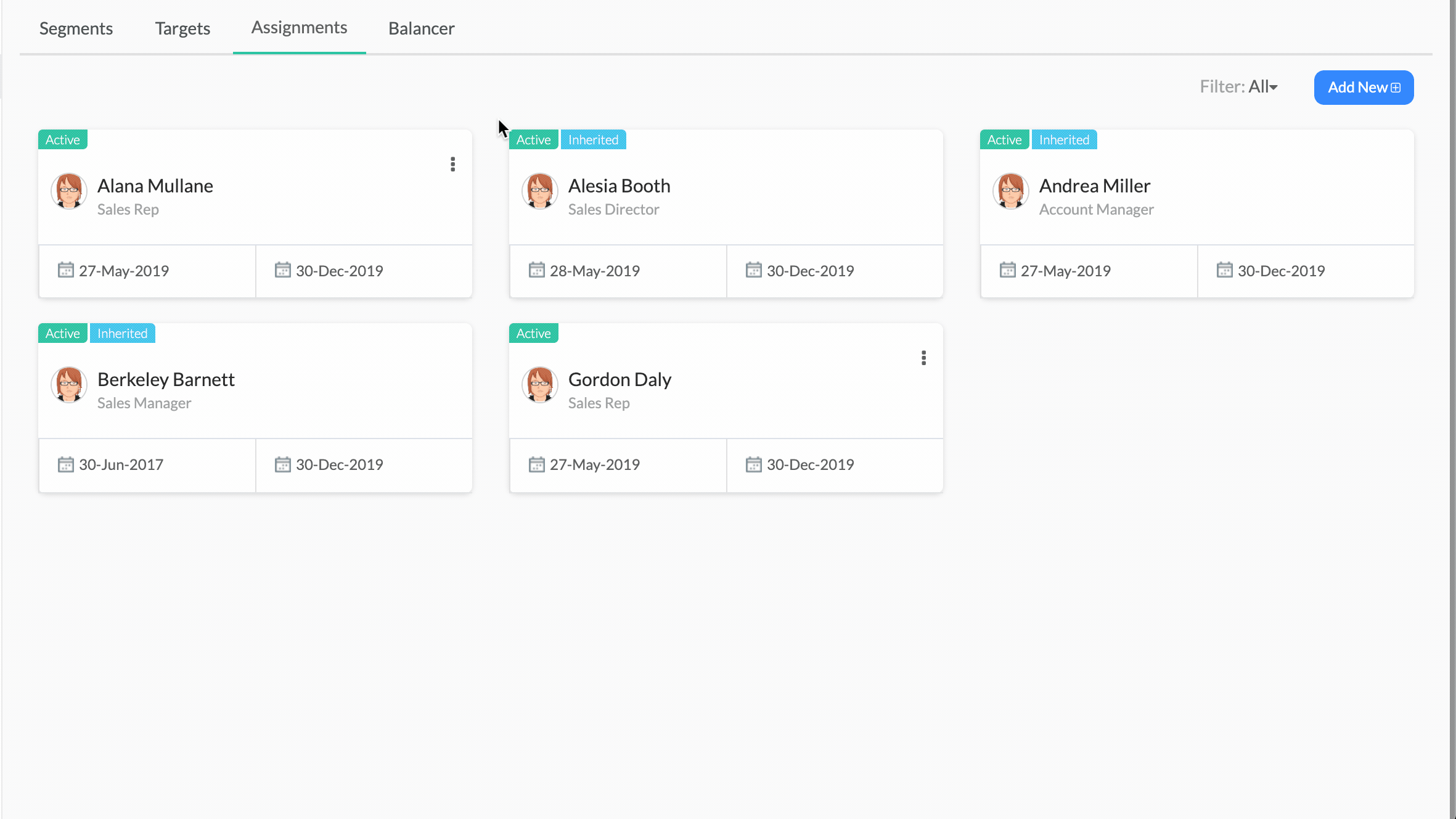Click the Active badge on Berkeley Barnett's card

coord(63,333)
